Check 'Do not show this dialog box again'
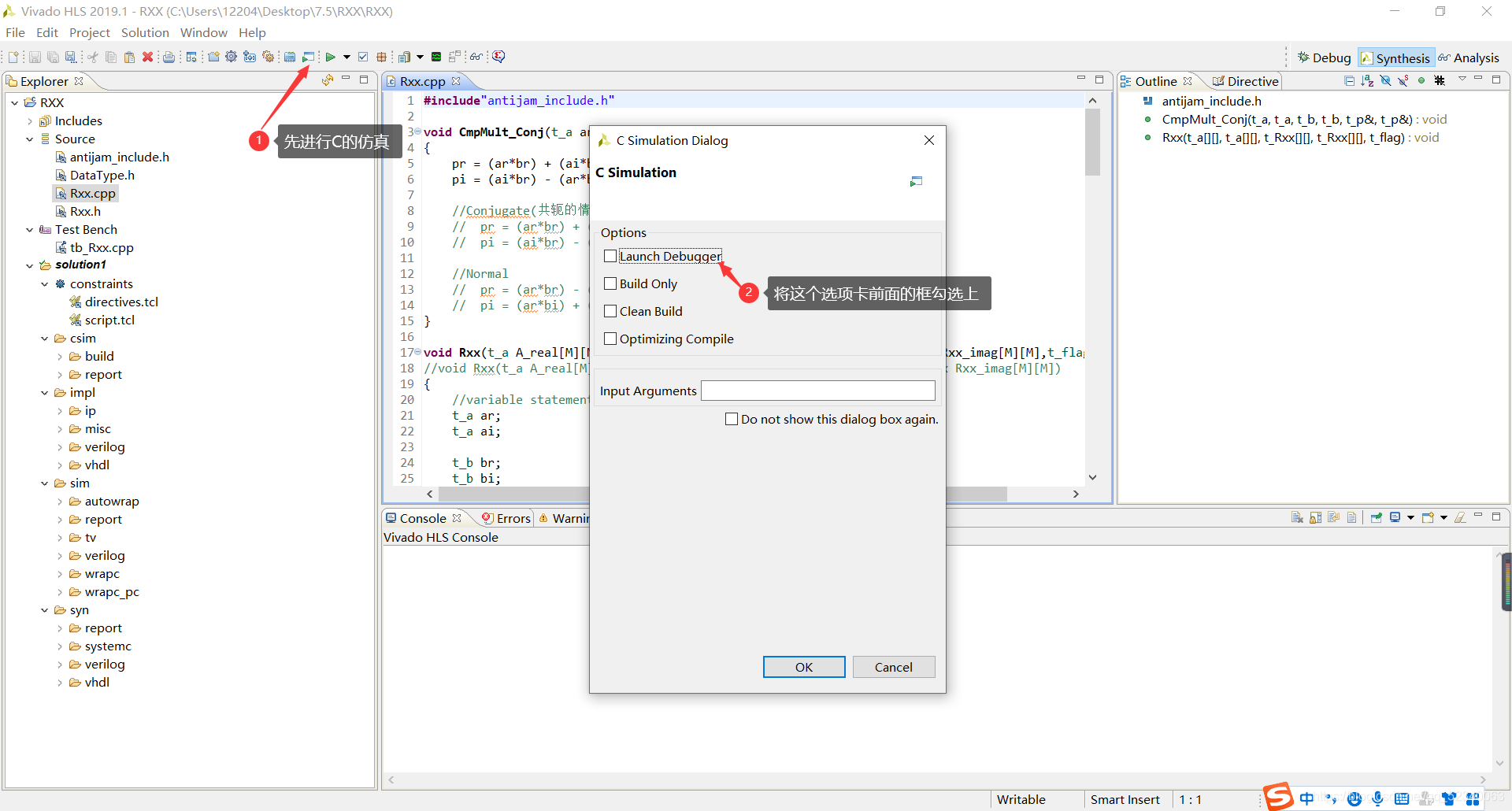Screen dimensions: 1512x811 click(x=732, y=419)
